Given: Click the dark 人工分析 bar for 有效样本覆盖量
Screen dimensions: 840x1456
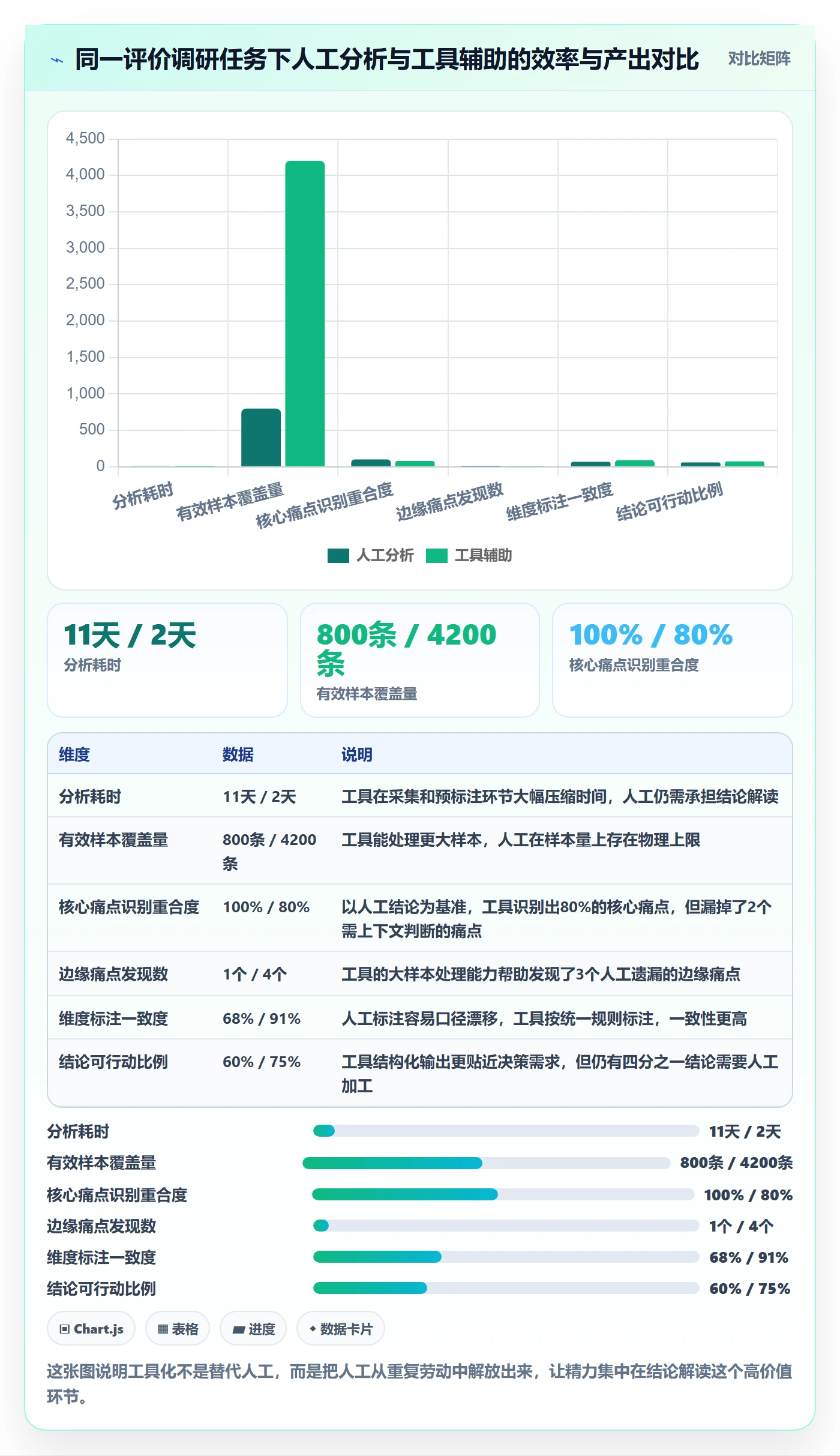Looking at the screenshot, I should point(261,438).
